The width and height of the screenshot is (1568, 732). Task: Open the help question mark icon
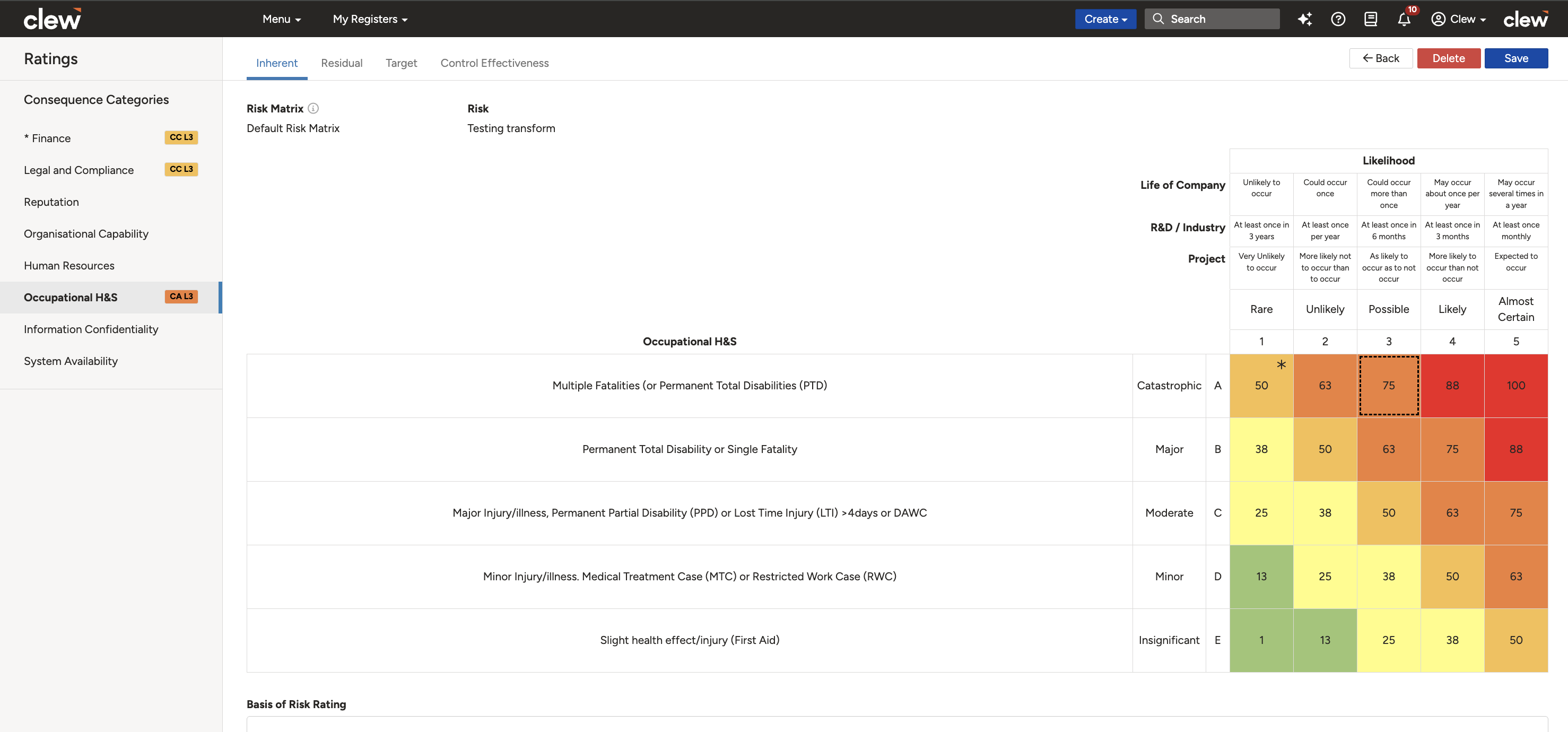(1338, 19)
